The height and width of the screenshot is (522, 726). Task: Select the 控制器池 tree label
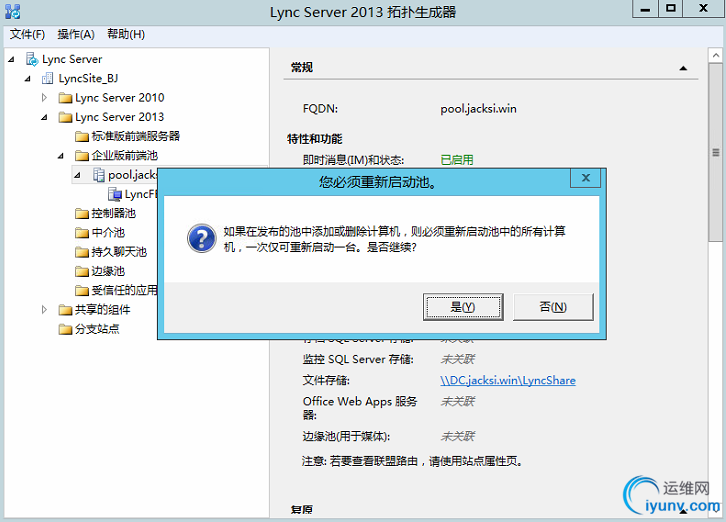pos(113,214)
